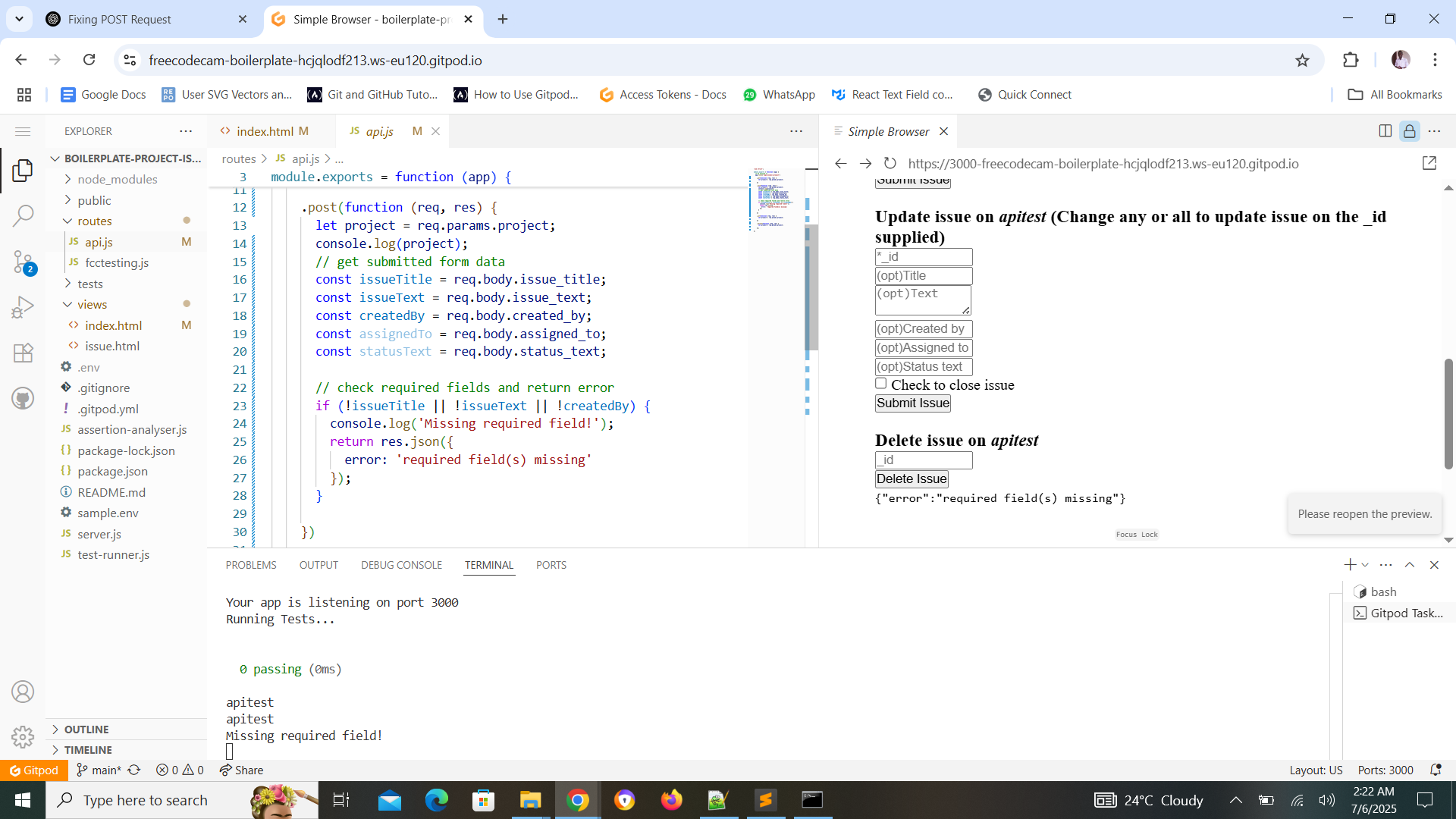The width and height of the screenshot is (1456, 819).
Task: Open errors and warnings status indicator
Action: (180, 770)
